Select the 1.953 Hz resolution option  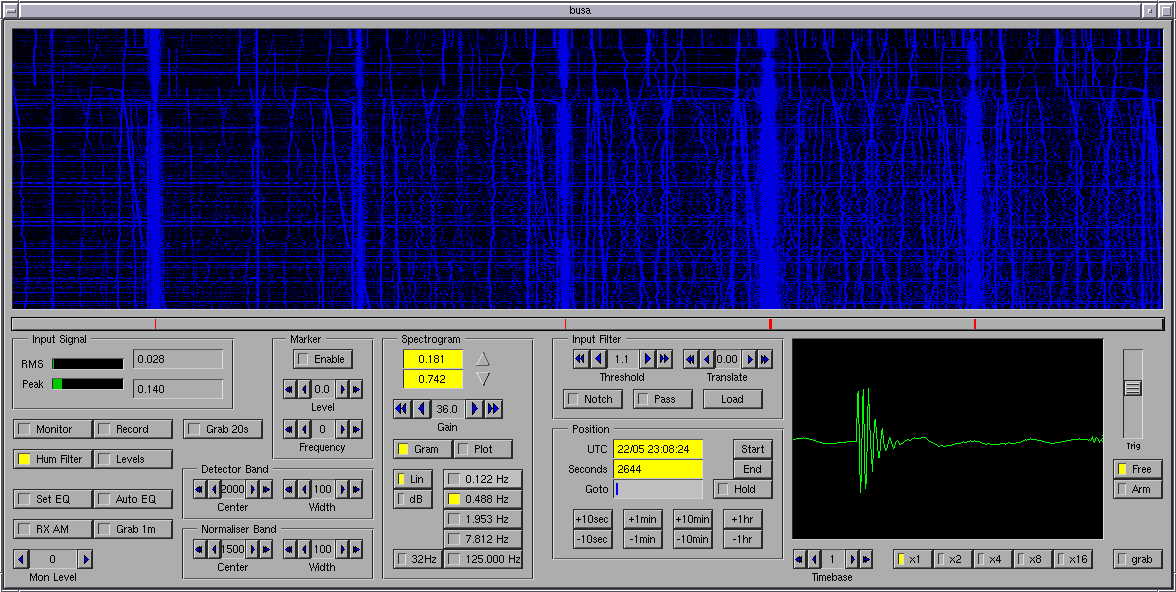[483, 519]
